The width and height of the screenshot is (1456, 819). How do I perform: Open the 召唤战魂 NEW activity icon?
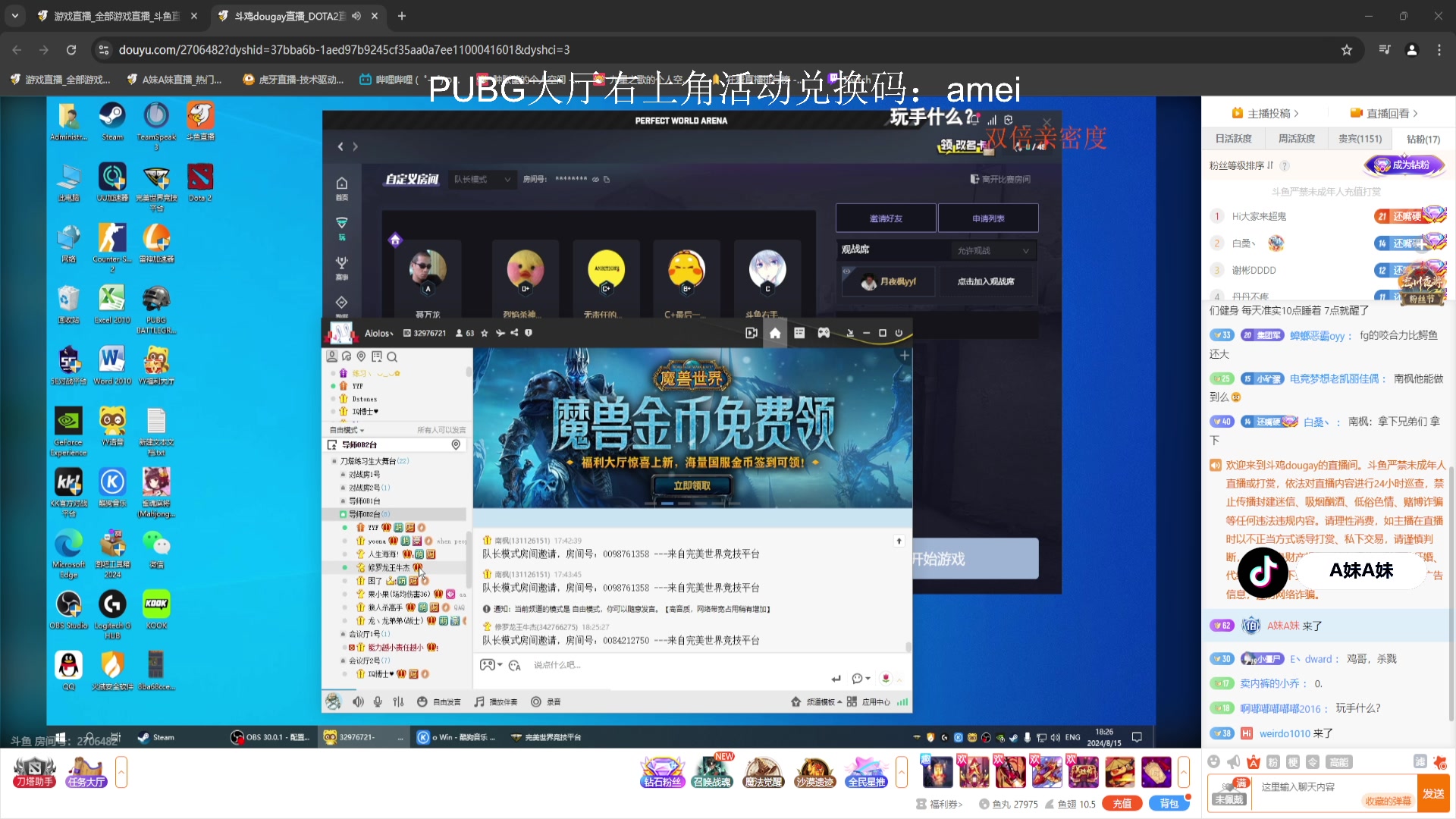click(712, 773)
